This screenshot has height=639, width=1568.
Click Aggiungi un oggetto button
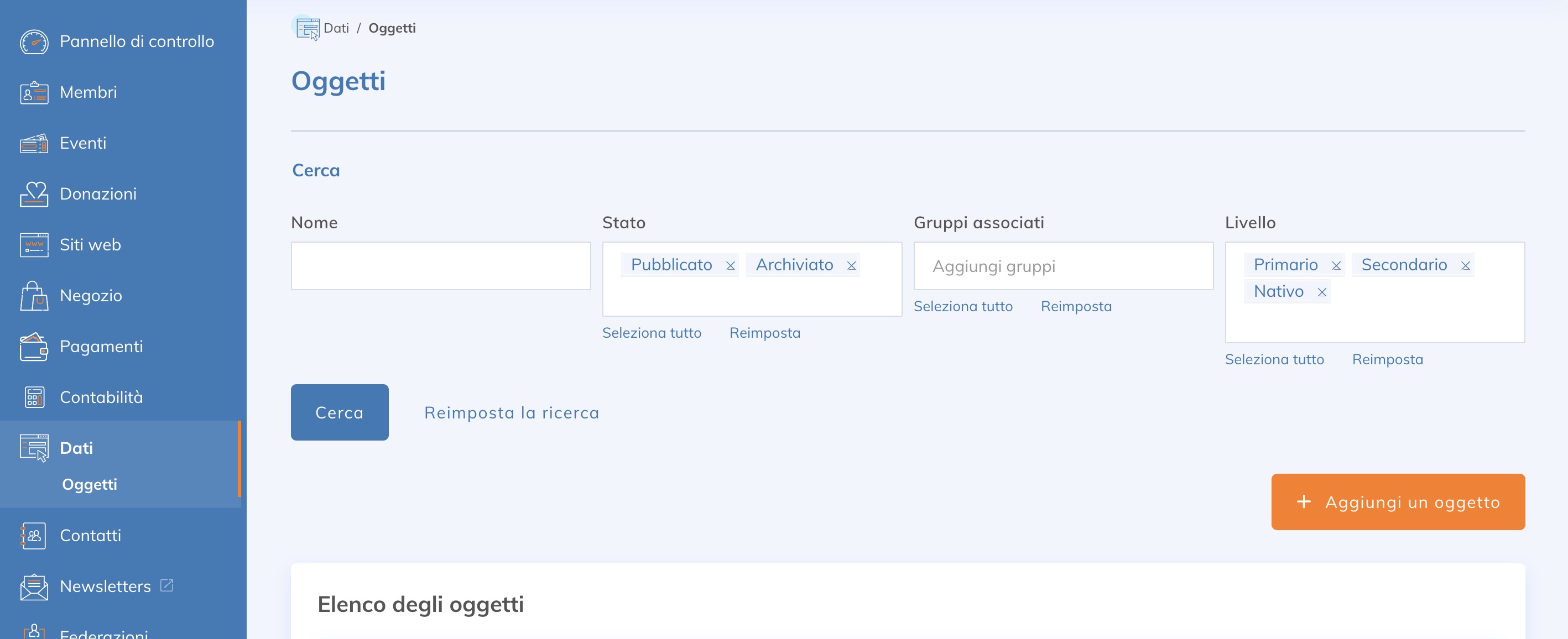click(x=1398, y=502)
